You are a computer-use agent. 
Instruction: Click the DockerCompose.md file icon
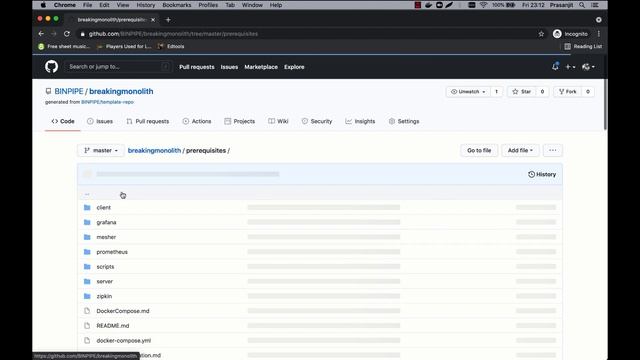tap(87, 311)
